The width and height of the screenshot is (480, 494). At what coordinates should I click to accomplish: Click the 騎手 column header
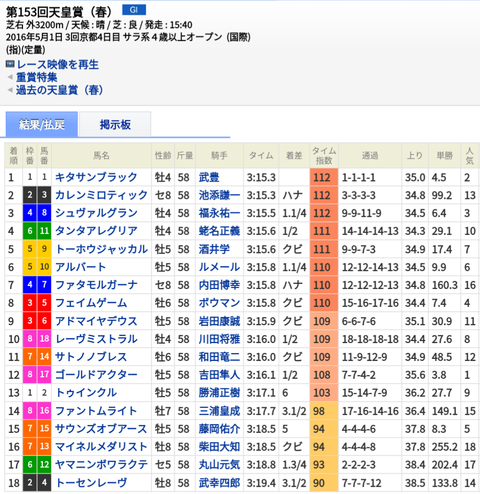coord(219,155)
